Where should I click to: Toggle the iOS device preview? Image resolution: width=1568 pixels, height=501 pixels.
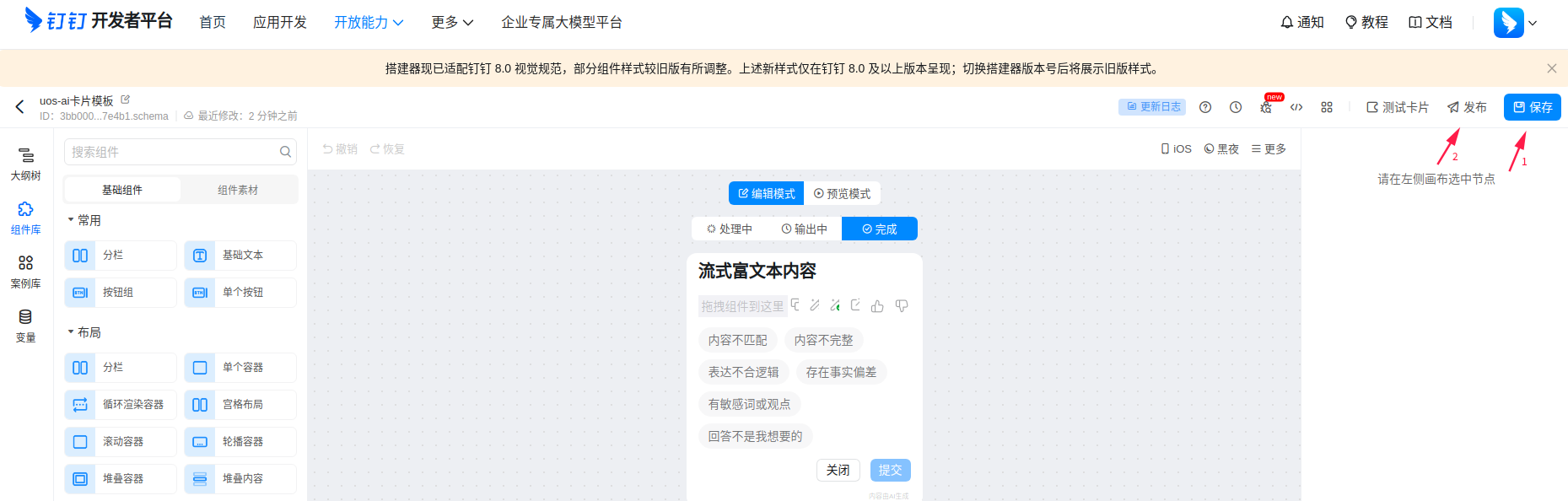click(1176, 148)
